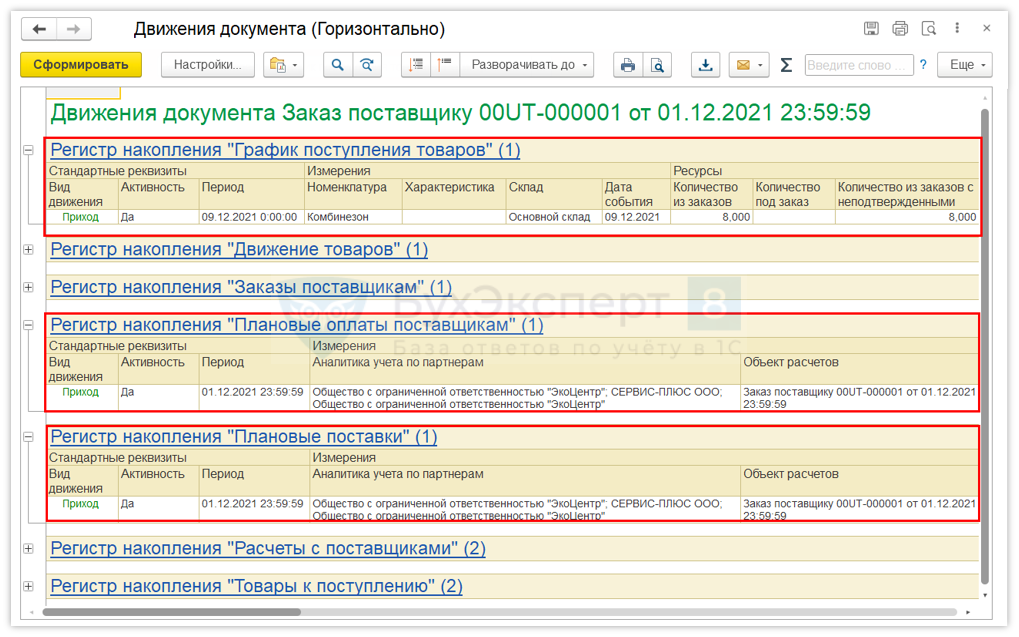The height and width of the screenshot is (637, 1019).
Task: Open the "Настройки..." button
Action: [x=208, y=65]
